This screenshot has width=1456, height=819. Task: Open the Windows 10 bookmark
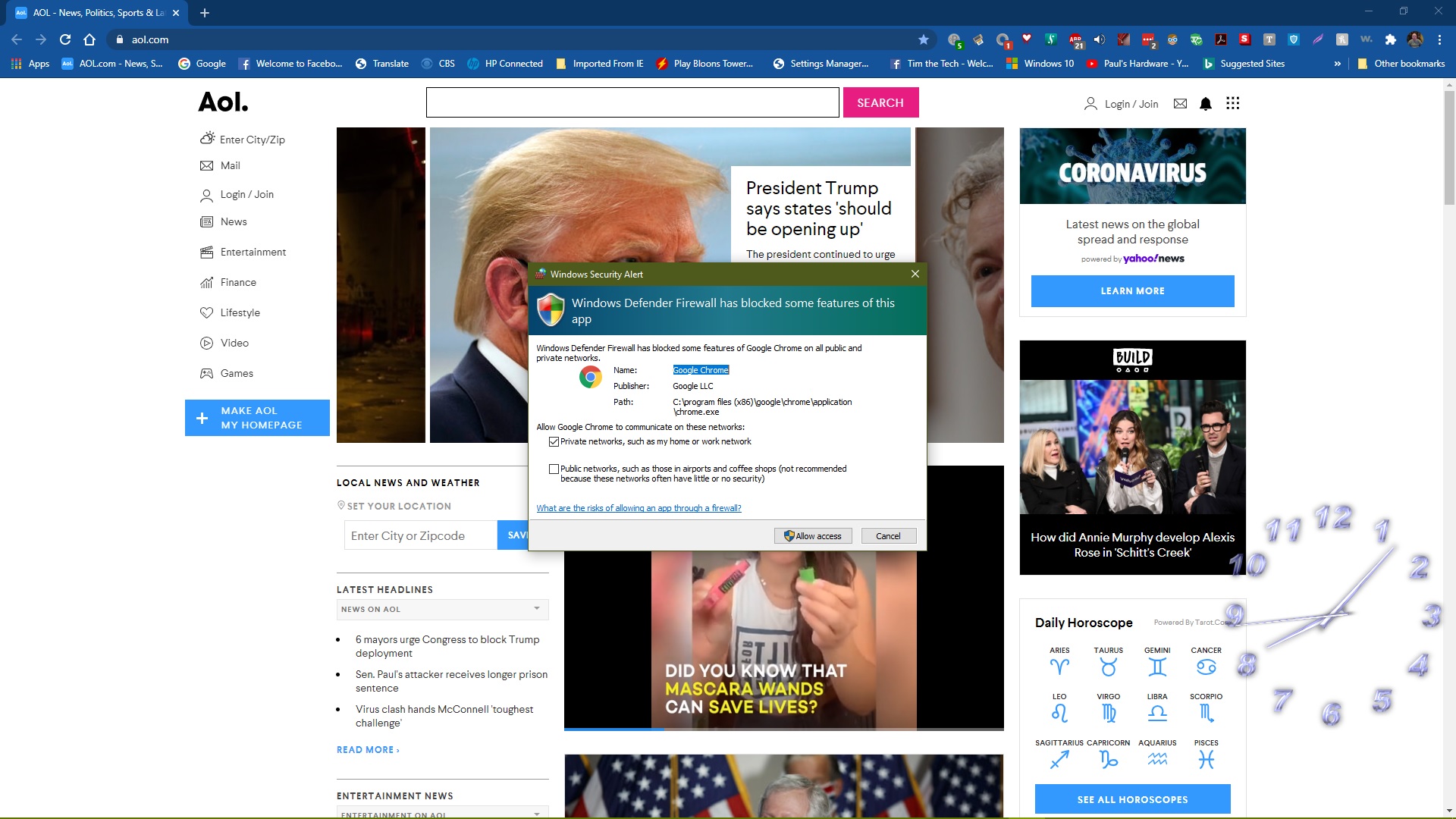(x=1040, y=64)
